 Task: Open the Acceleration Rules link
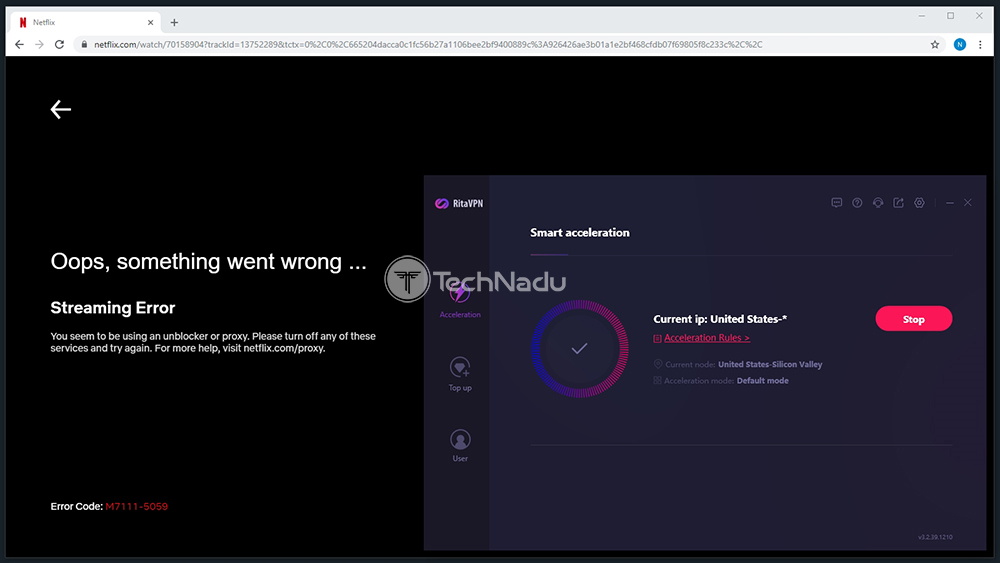[x=707, y=338]
